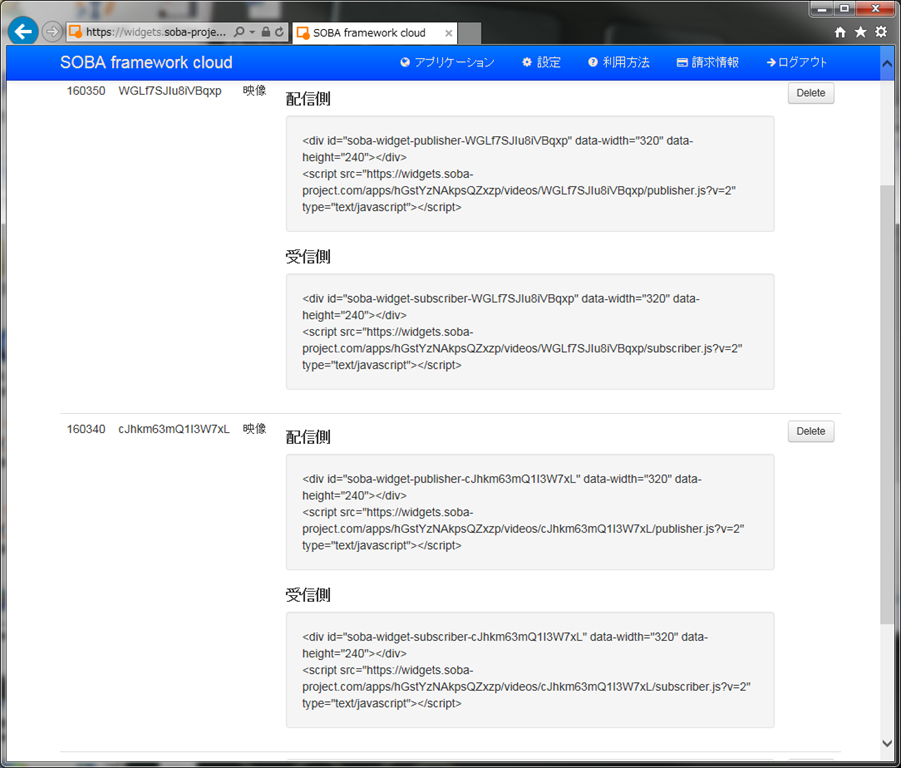This screenshot has width=901, height=768.
Task: Open Favorites star icon
Action: 860,32
